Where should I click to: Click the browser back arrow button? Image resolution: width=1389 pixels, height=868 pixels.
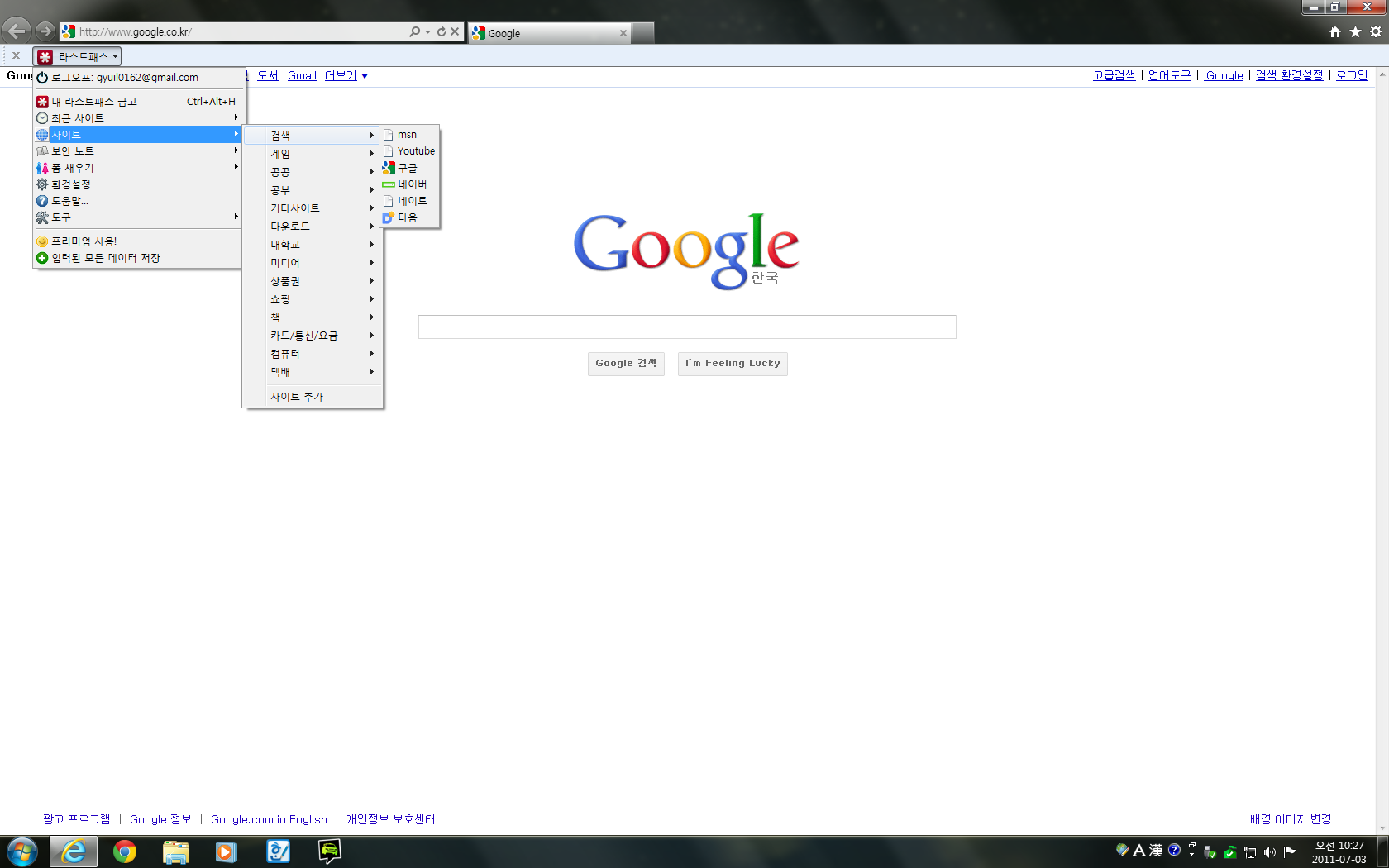pyautogui.click(x=17, y=31)
